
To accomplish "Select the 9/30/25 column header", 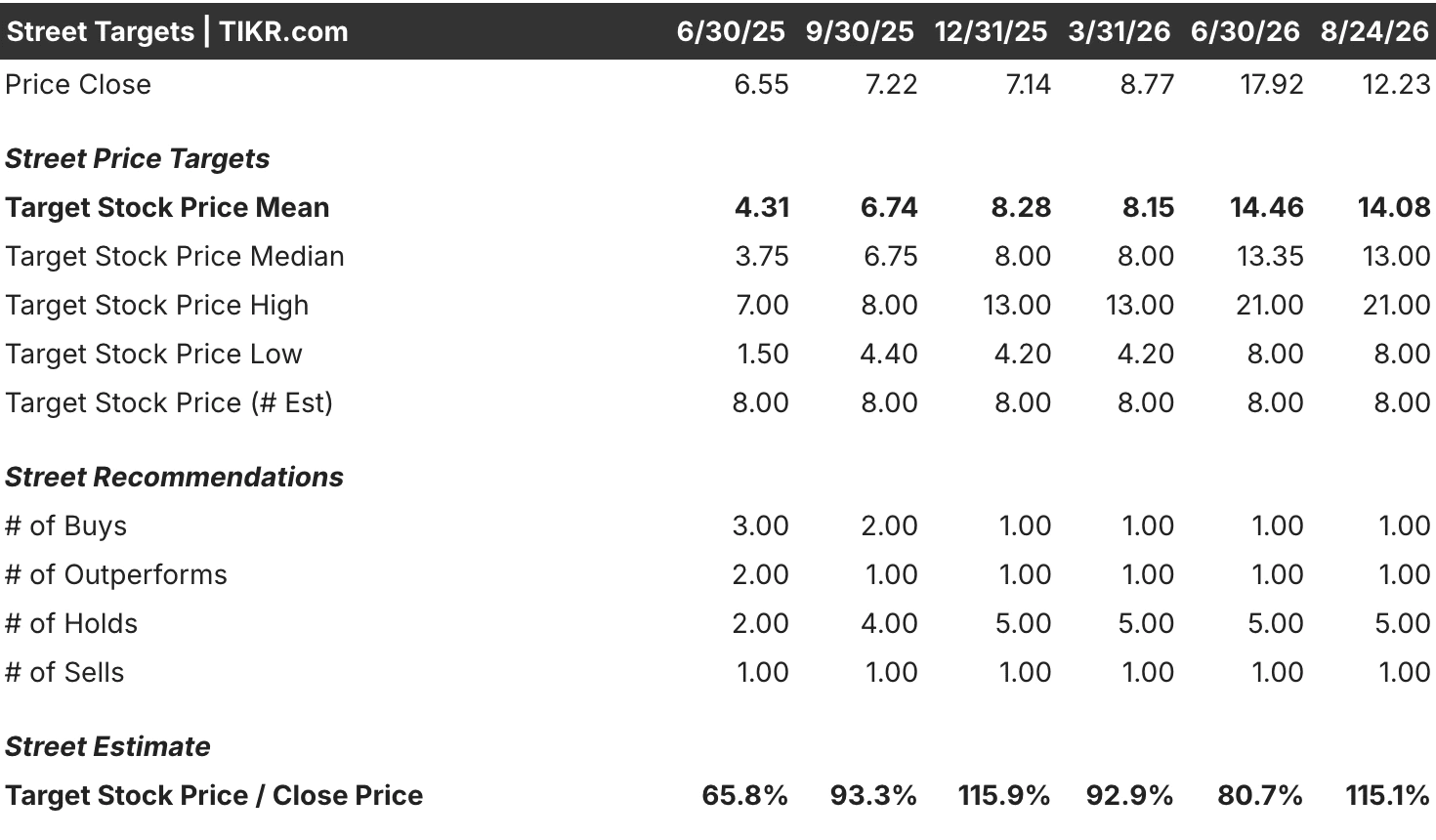I will point(860,31).
